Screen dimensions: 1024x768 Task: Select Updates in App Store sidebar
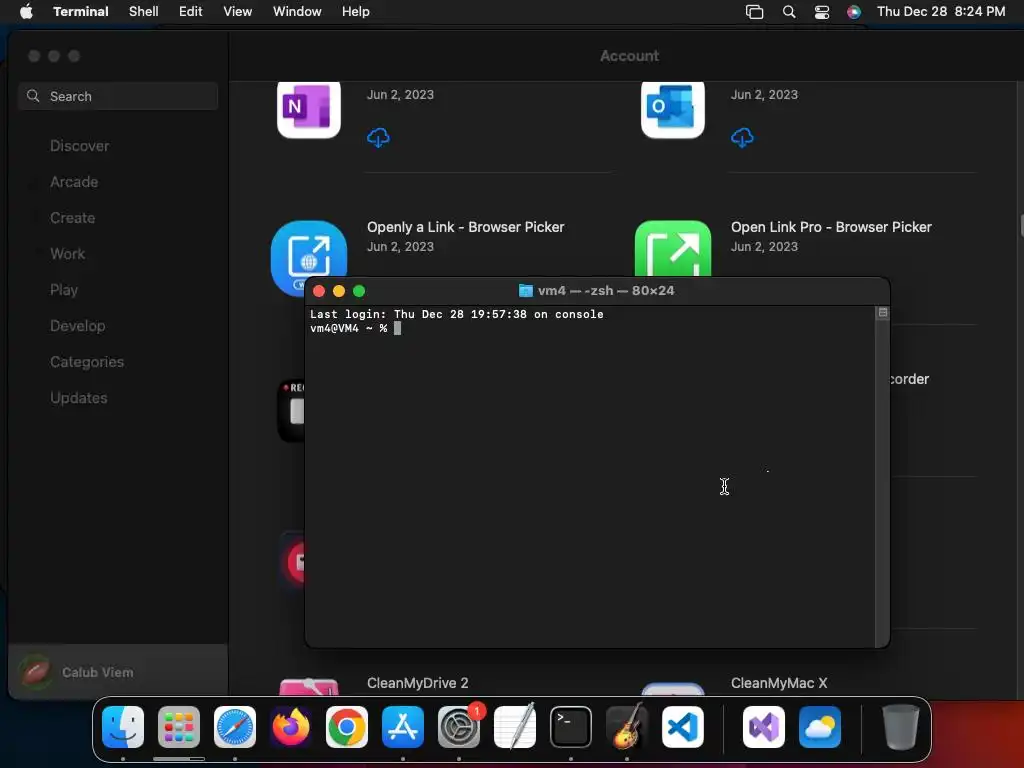(78, 398)
